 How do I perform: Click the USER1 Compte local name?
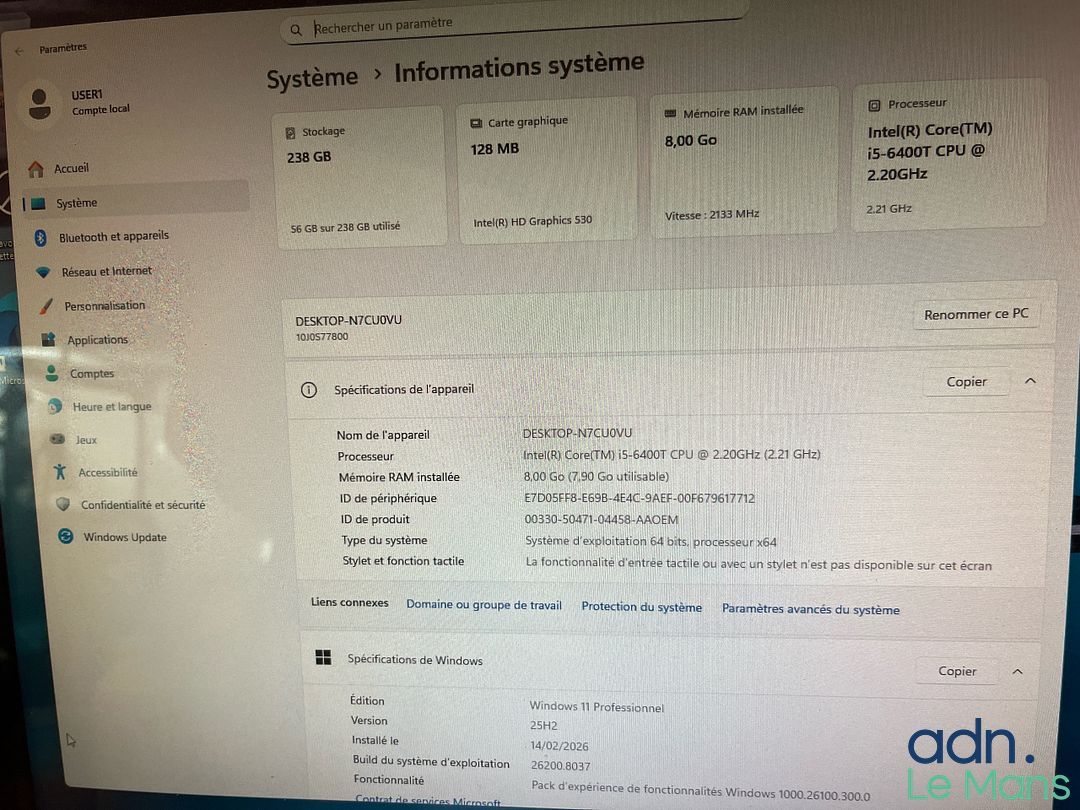[101, 102]
